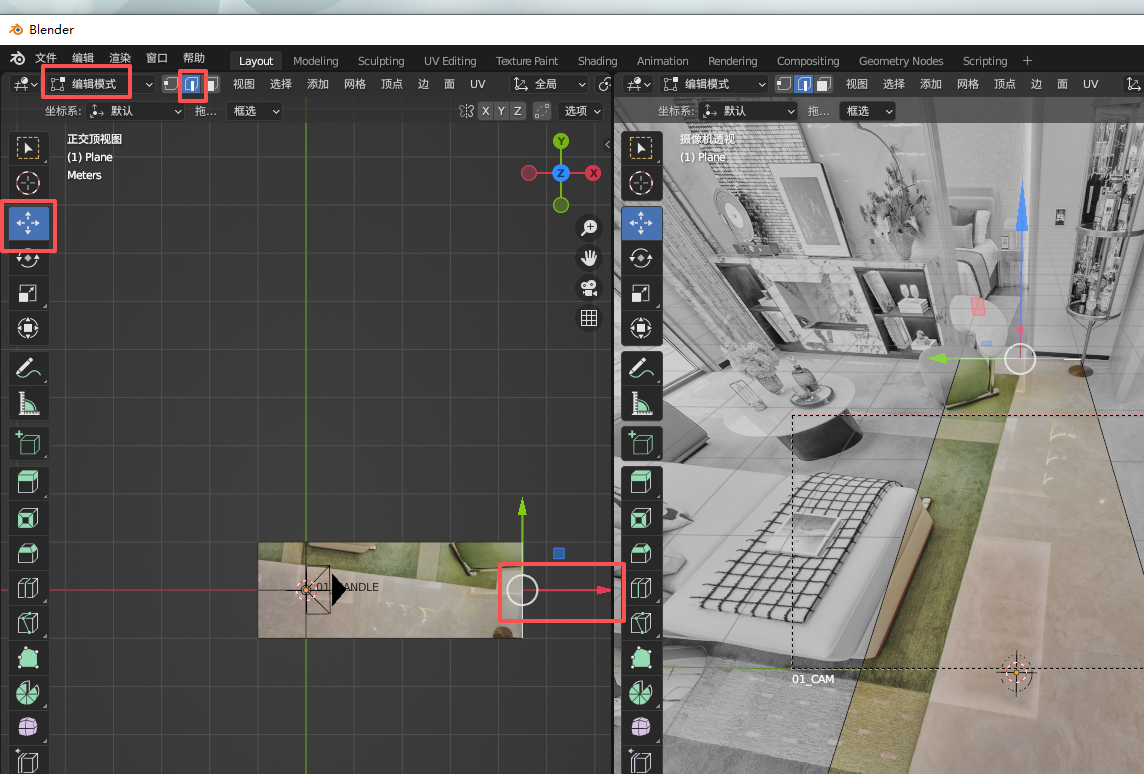
Task: Open the 文件 menu
Action: click(46, 59)
